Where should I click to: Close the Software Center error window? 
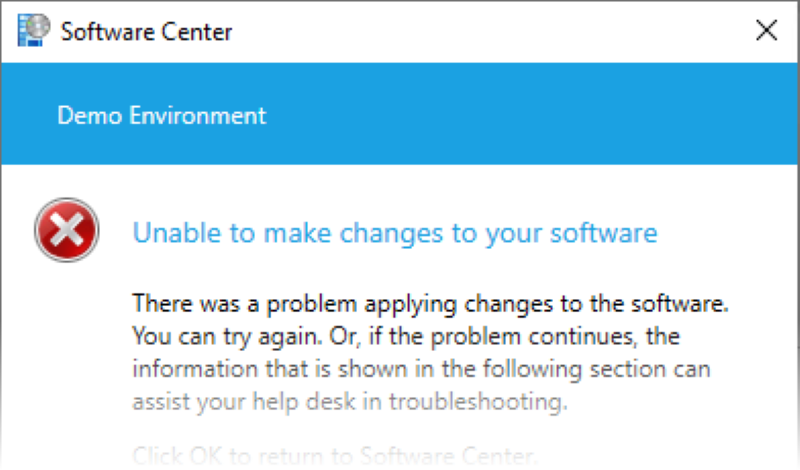[766, 30]
